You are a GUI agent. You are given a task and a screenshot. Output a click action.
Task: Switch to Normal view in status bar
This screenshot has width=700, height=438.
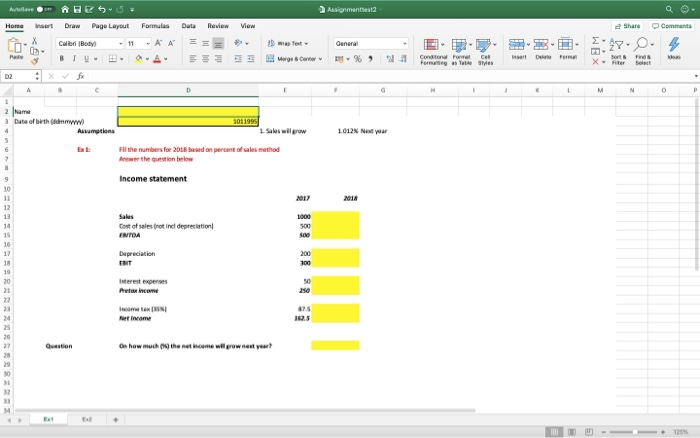(554, 432)
